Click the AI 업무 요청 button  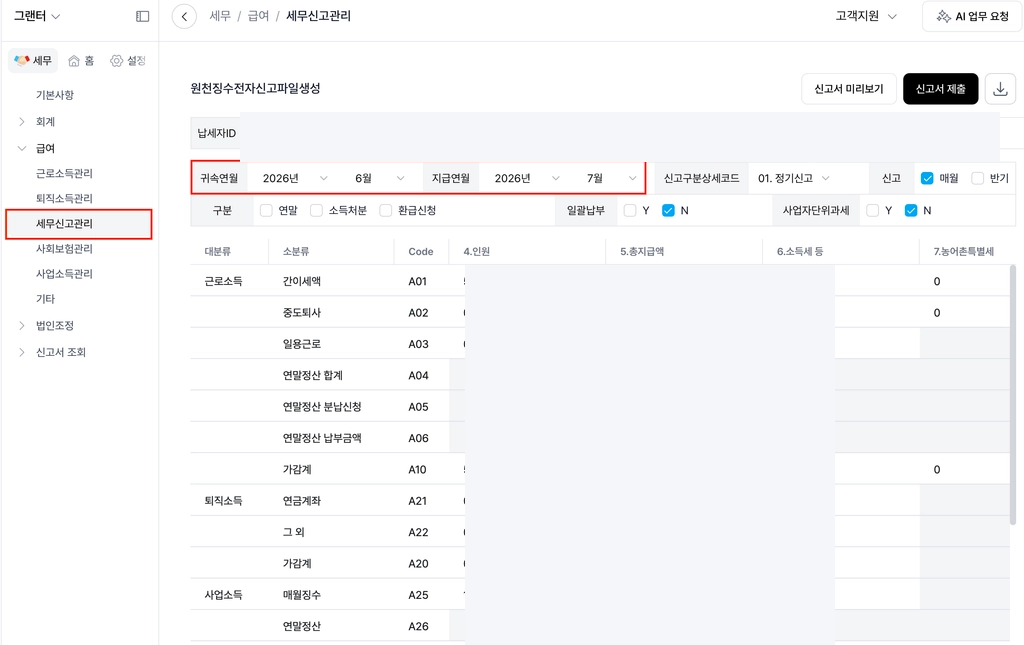(x=972, y=16)
